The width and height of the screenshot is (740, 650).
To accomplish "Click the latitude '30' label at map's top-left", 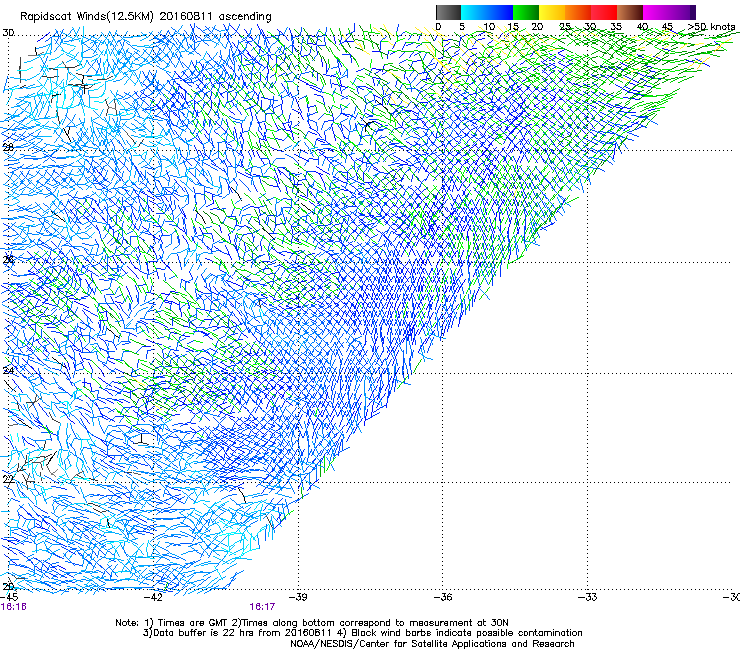I will click(8, 33).
